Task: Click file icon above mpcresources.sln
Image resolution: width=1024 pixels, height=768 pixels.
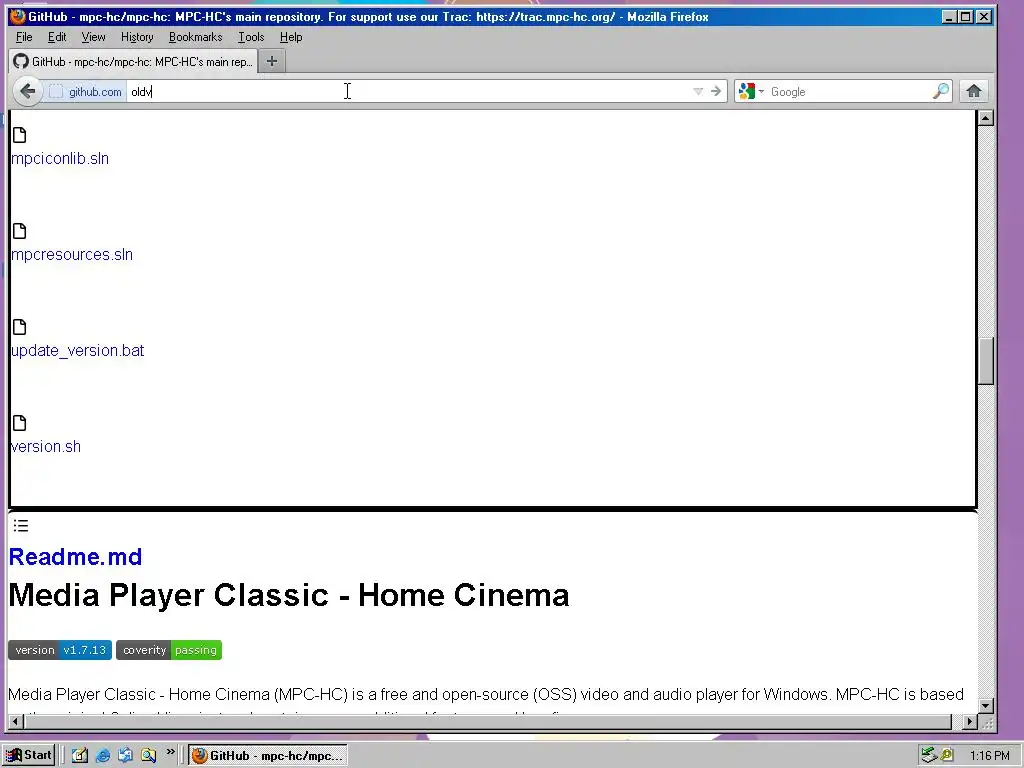Action: pos(20,231)
